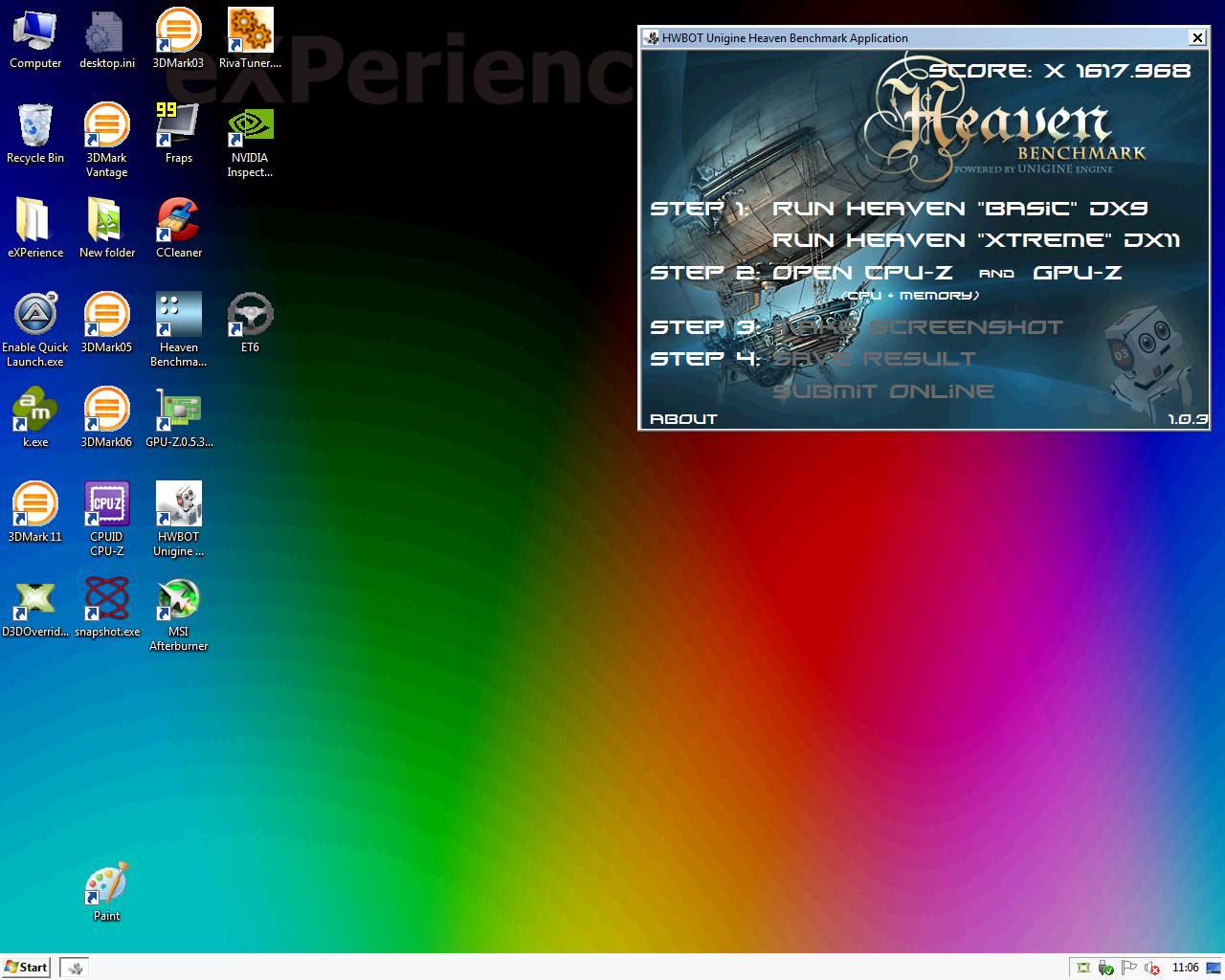Click the GPU-Z link in step 2
The image size is (1225, 980).
[1078, 273]
